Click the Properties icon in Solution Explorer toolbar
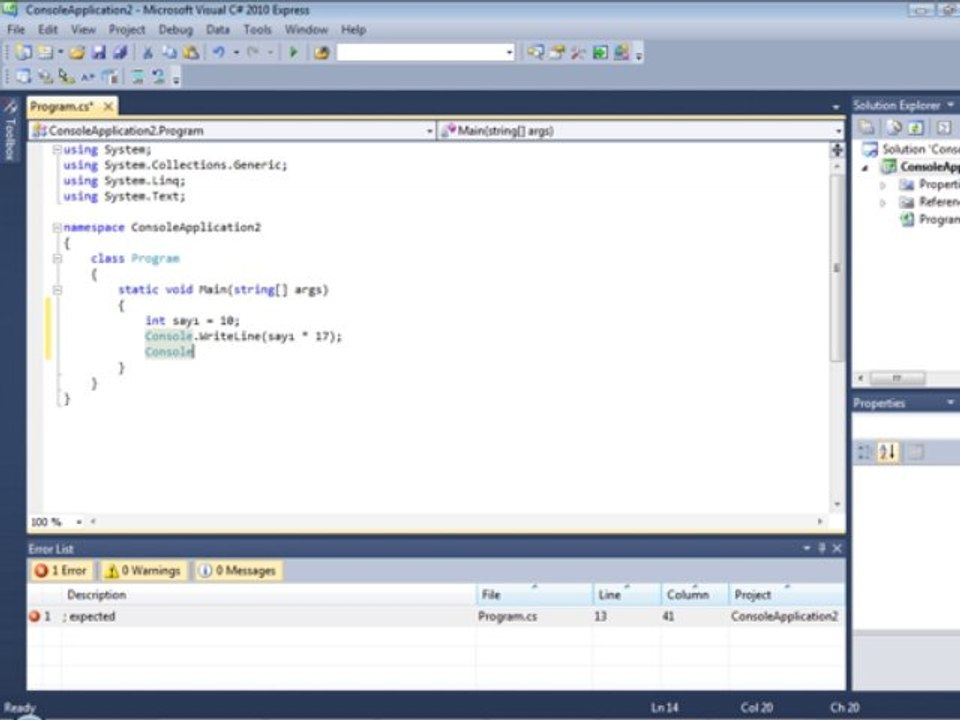Viewport: 960px width, 720px height. (866, 127)
